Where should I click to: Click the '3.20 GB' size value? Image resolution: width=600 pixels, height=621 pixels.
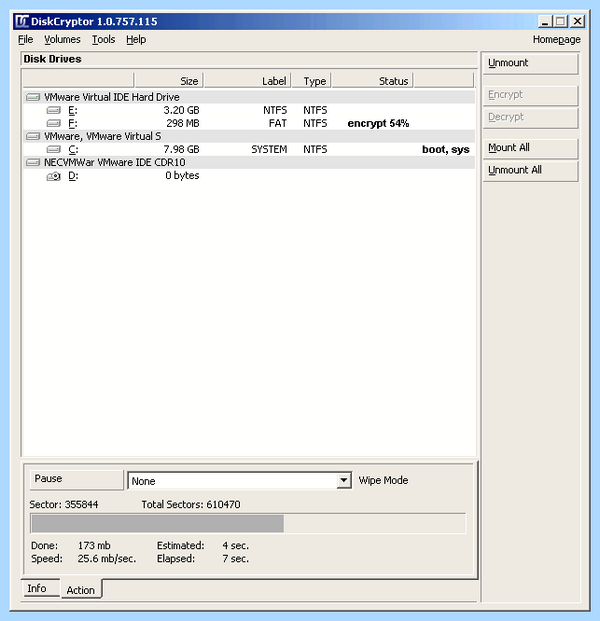tap(181, 110)
